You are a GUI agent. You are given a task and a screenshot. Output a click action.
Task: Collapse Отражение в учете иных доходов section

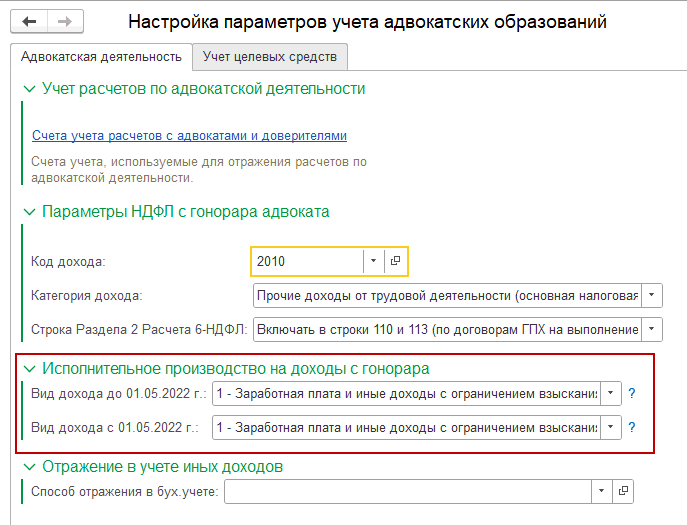pyautogui.click(x=28, y=467)
